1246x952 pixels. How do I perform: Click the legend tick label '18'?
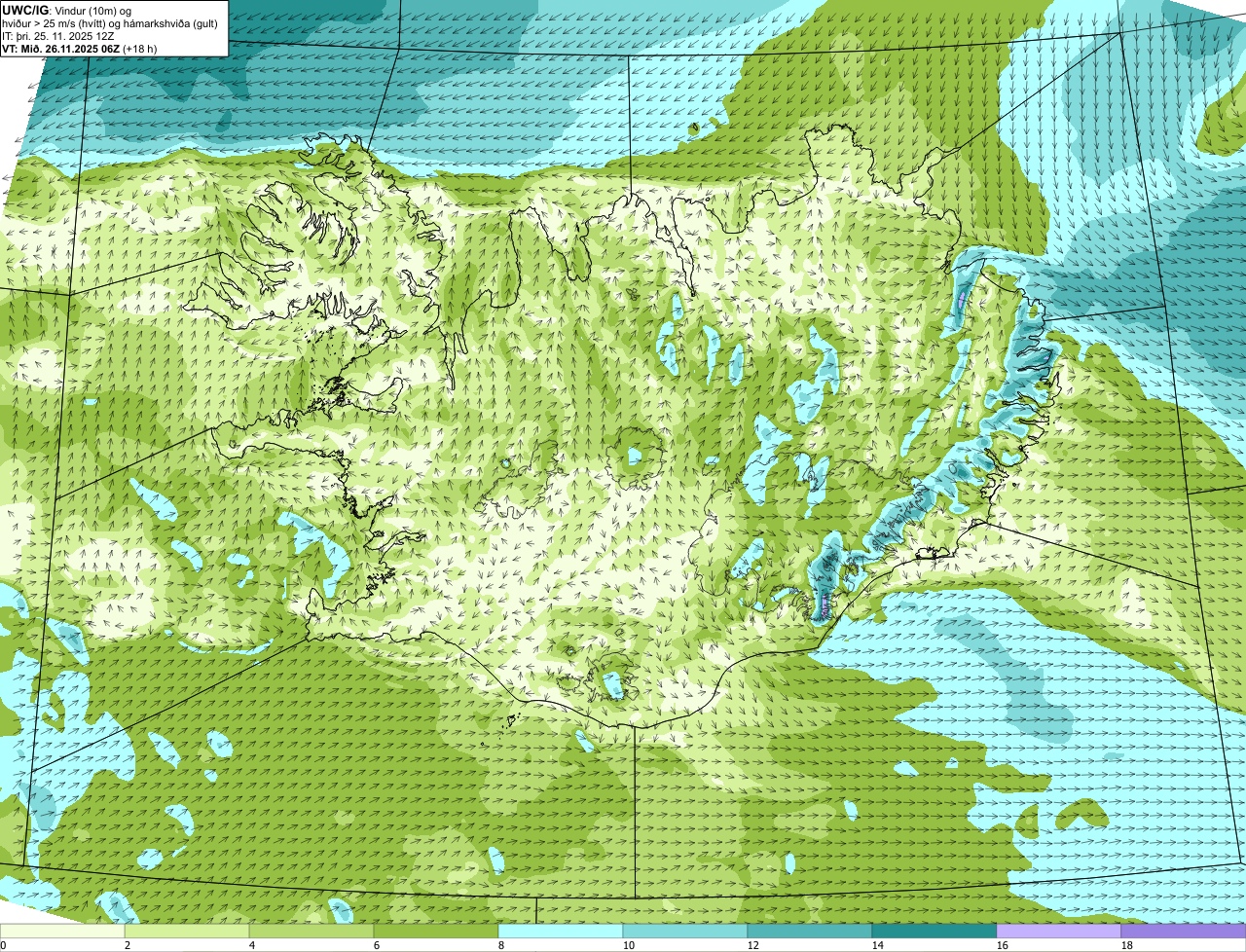[1127, 945]
